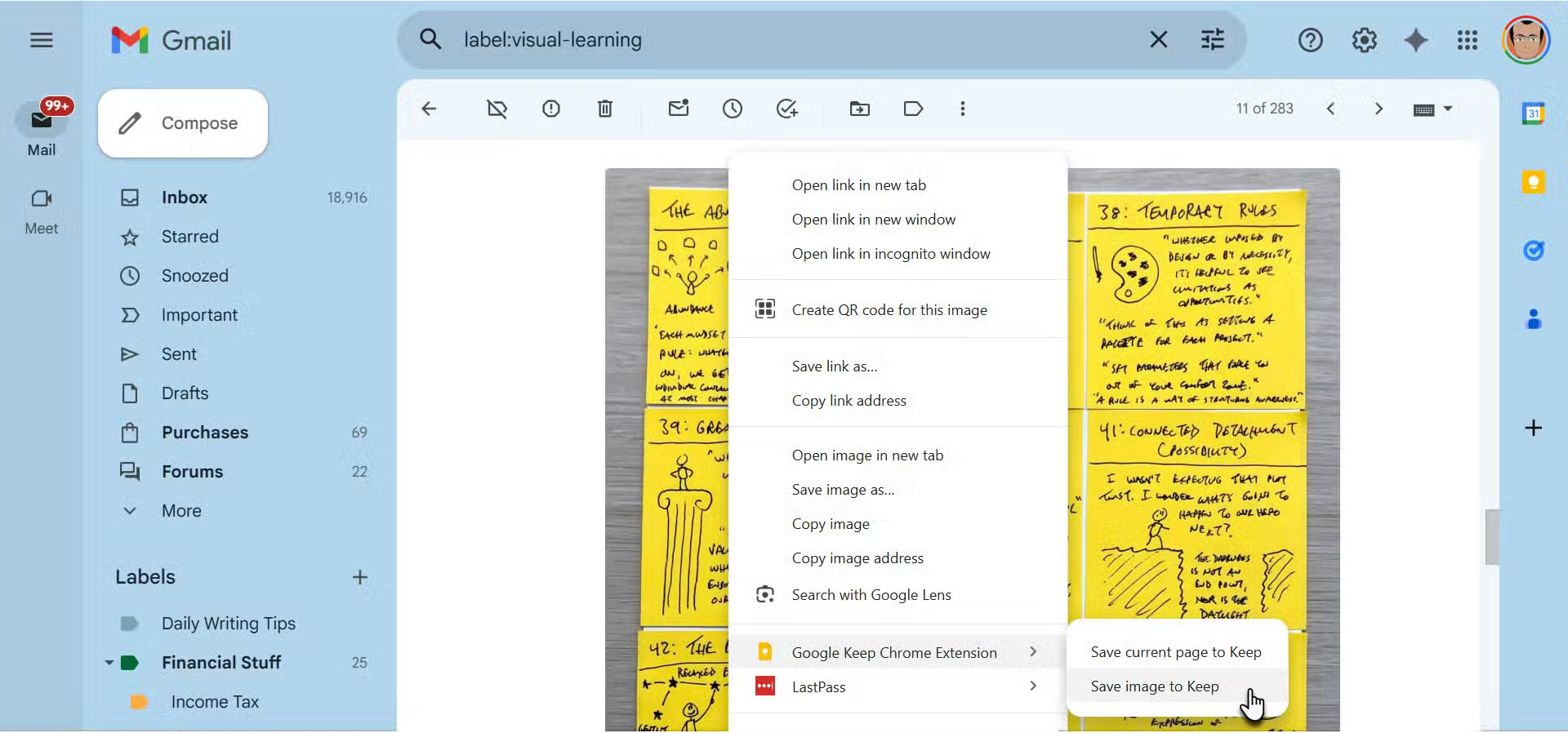Click the Report spam icon
This screenshot has width=1568, height=733.
pos(551,109)
